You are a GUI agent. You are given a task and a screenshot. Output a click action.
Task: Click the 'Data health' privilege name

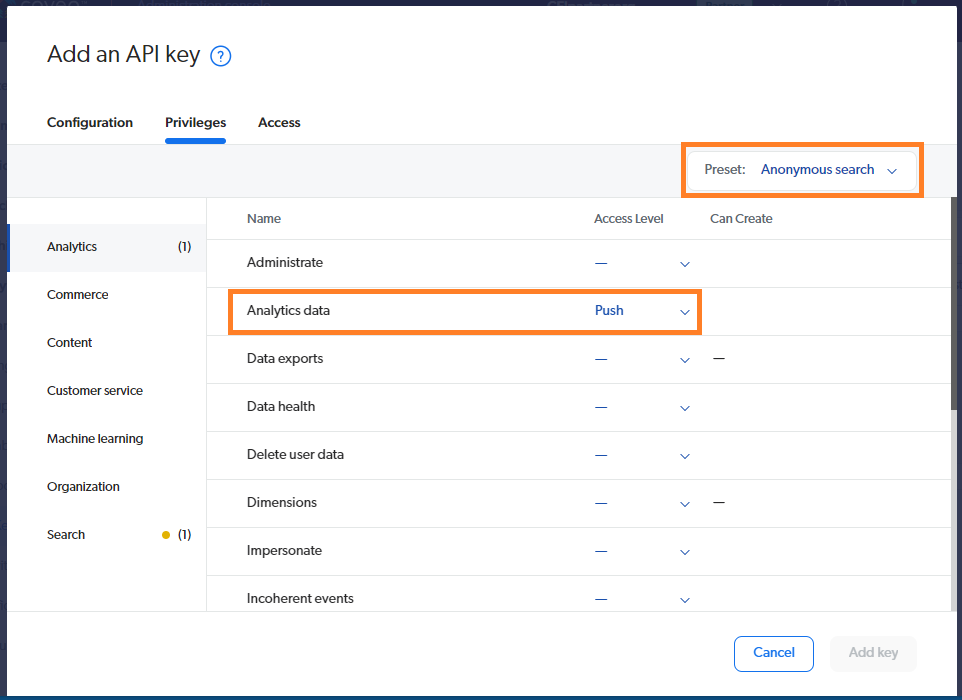click(x=281, y=406)
